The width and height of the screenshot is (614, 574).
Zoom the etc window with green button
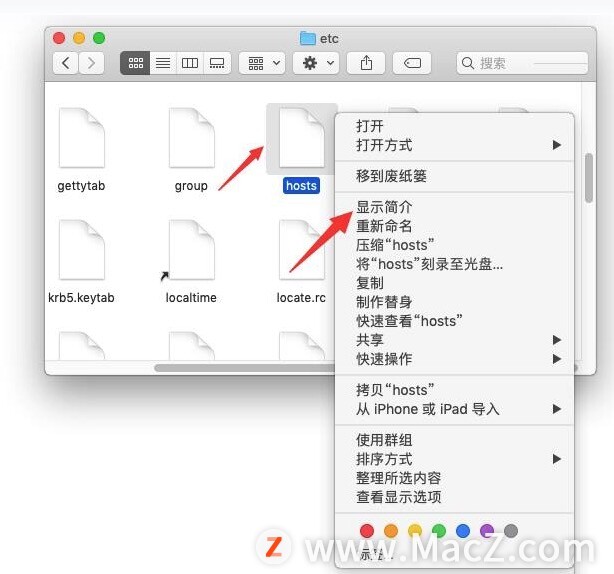99,38
